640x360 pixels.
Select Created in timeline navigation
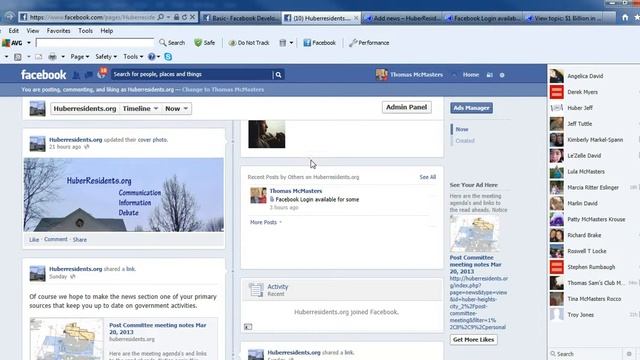coord(465,141)
